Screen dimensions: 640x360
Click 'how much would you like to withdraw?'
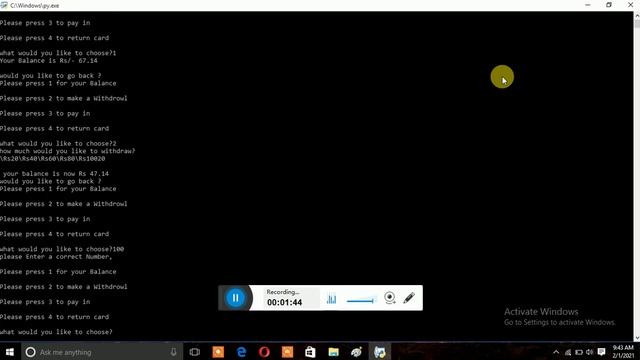(67, 151)
